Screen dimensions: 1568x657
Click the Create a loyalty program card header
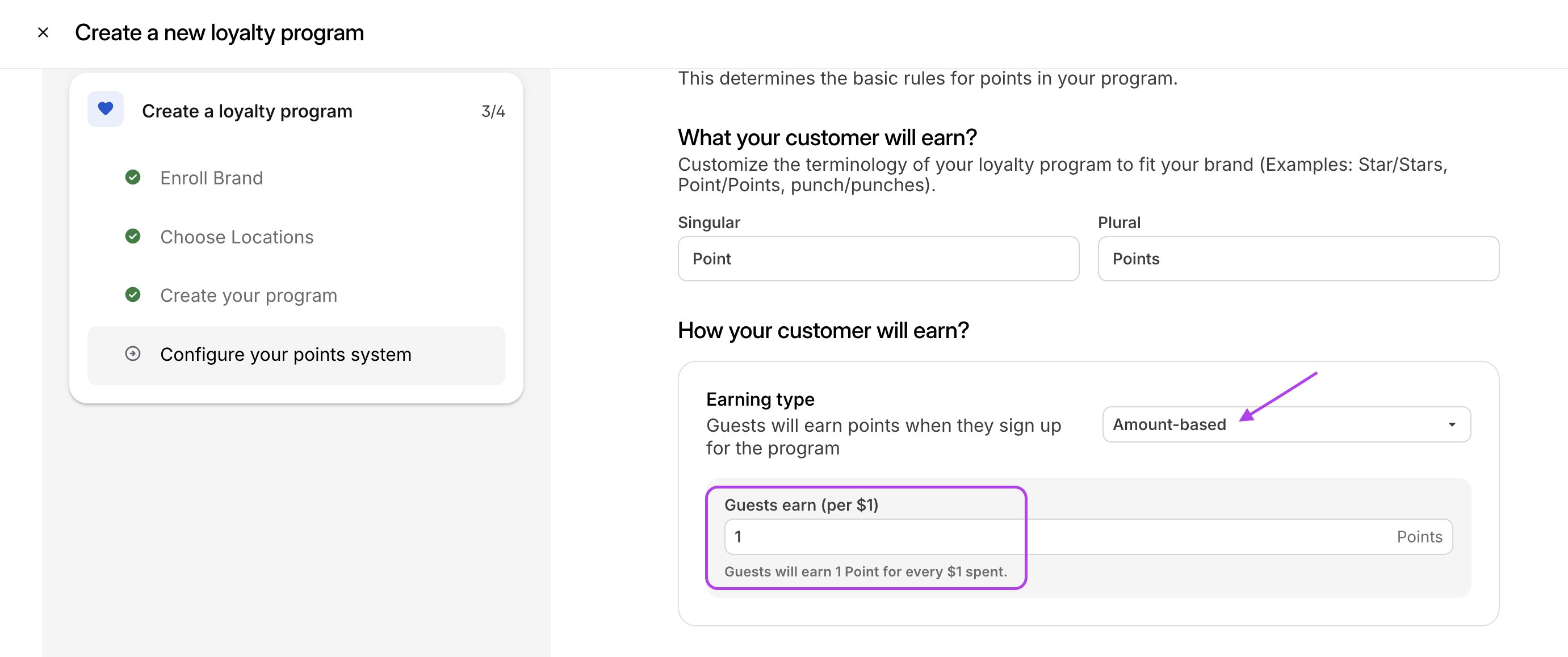click(246, 111)
